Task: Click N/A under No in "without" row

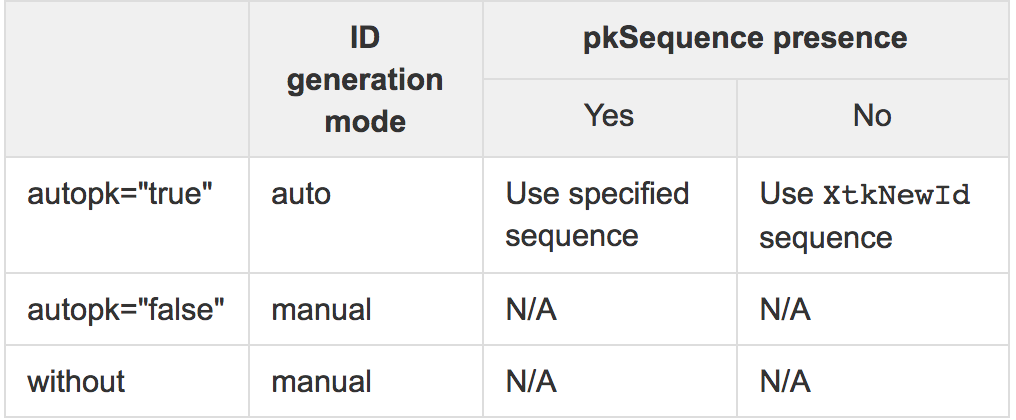Action: coord(785,381)
